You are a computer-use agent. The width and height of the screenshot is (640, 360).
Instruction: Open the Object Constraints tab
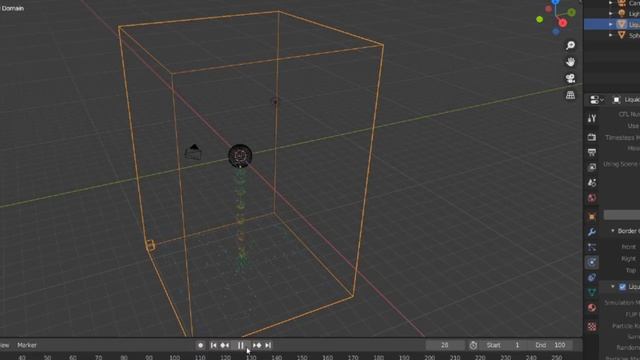(x=592, y=278)
